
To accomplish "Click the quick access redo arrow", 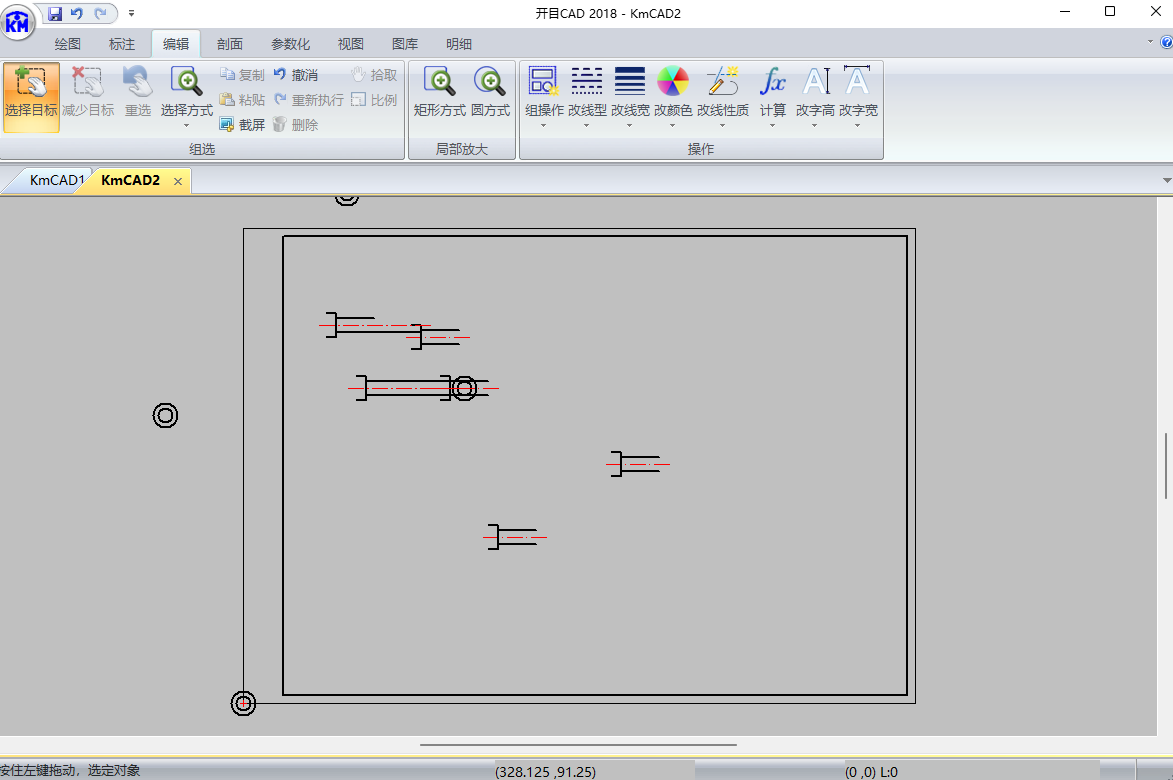I will point(100,13).
